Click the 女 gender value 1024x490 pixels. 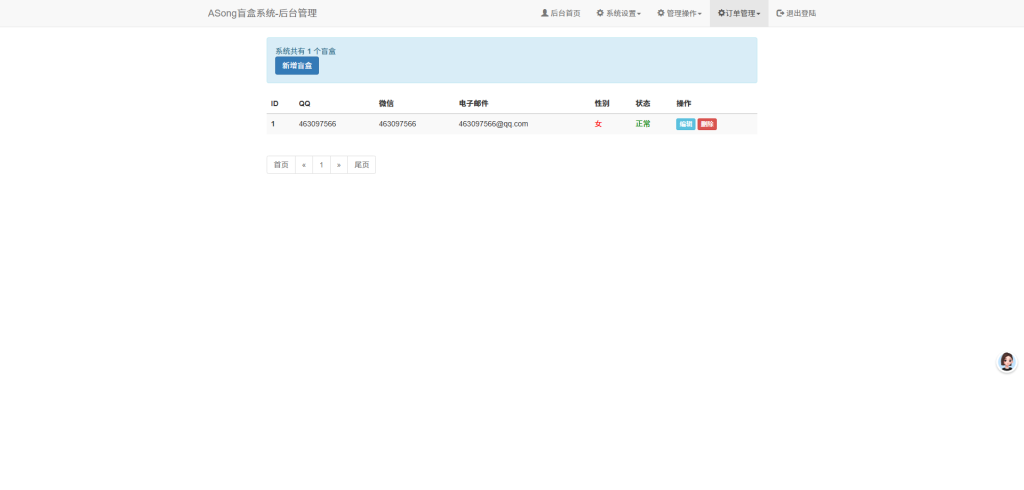pyautogui.click(x=598, y=124)
